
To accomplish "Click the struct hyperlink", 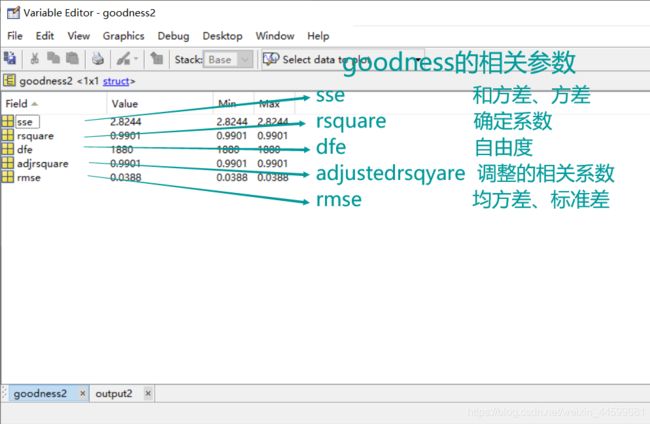I will coord(116,81).
